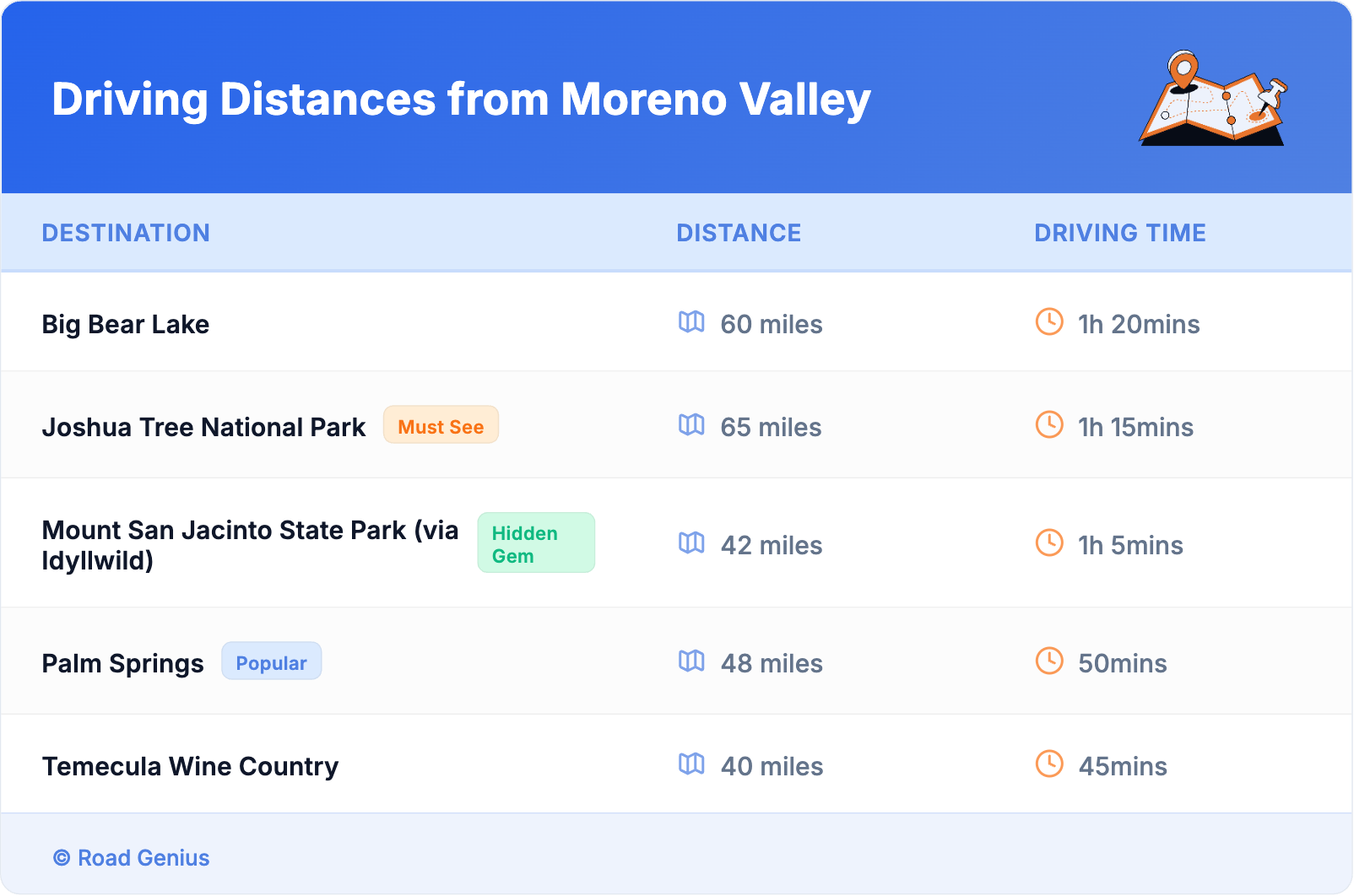Click the Driving Distances from Moreno Valley title
Screen dimensions: 1354x896
click(461, 100)
